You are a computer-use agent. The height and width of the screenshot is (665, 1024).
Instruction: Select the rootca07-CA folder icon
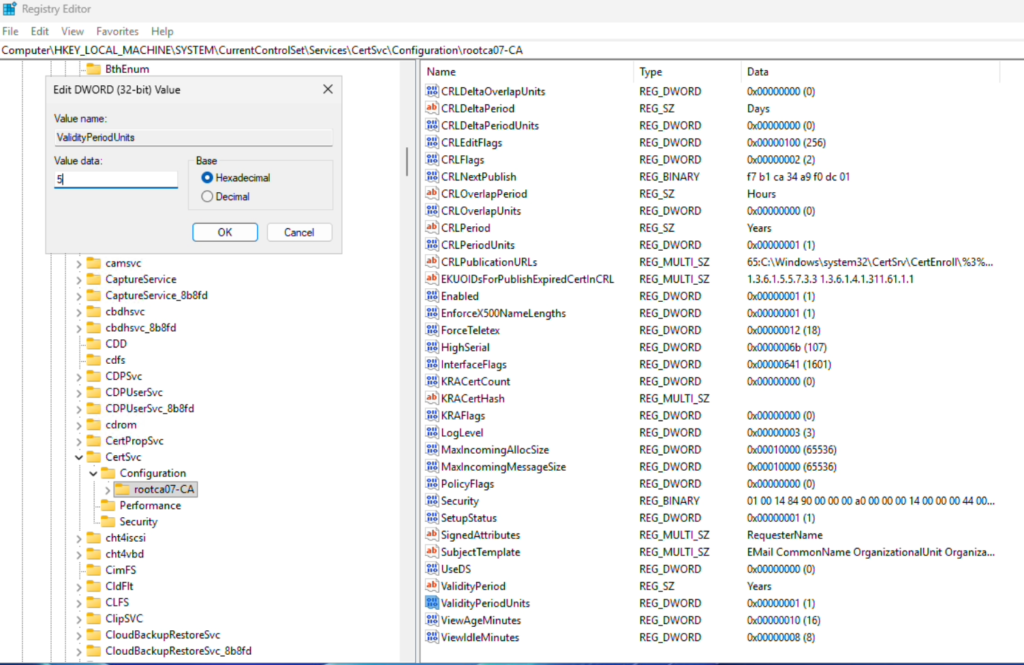122,489
